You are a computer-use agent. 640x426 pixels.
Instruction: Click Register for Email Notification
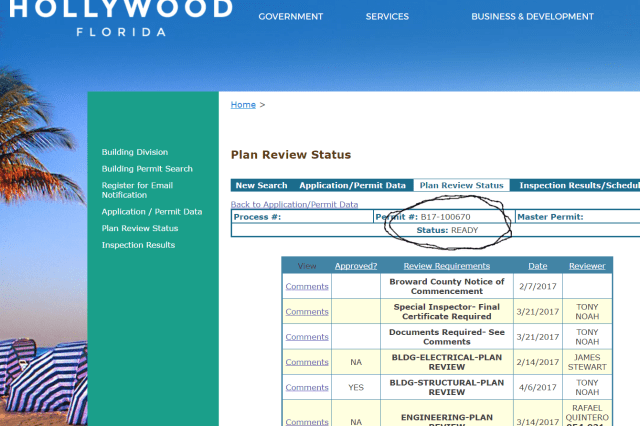click(x=138, y=190)
